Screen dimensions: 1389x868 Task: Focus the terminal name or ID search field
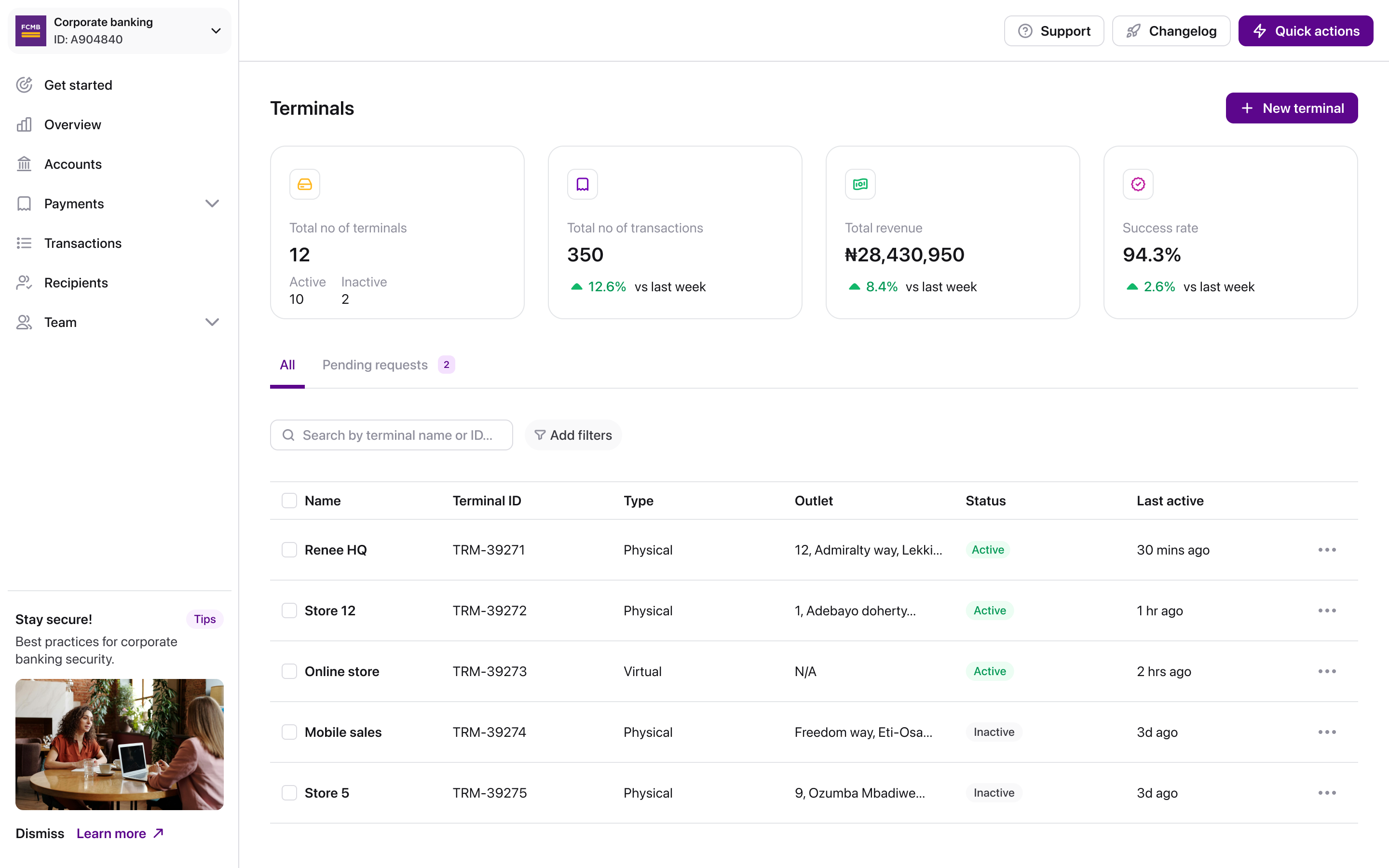[x=392, y=435]
